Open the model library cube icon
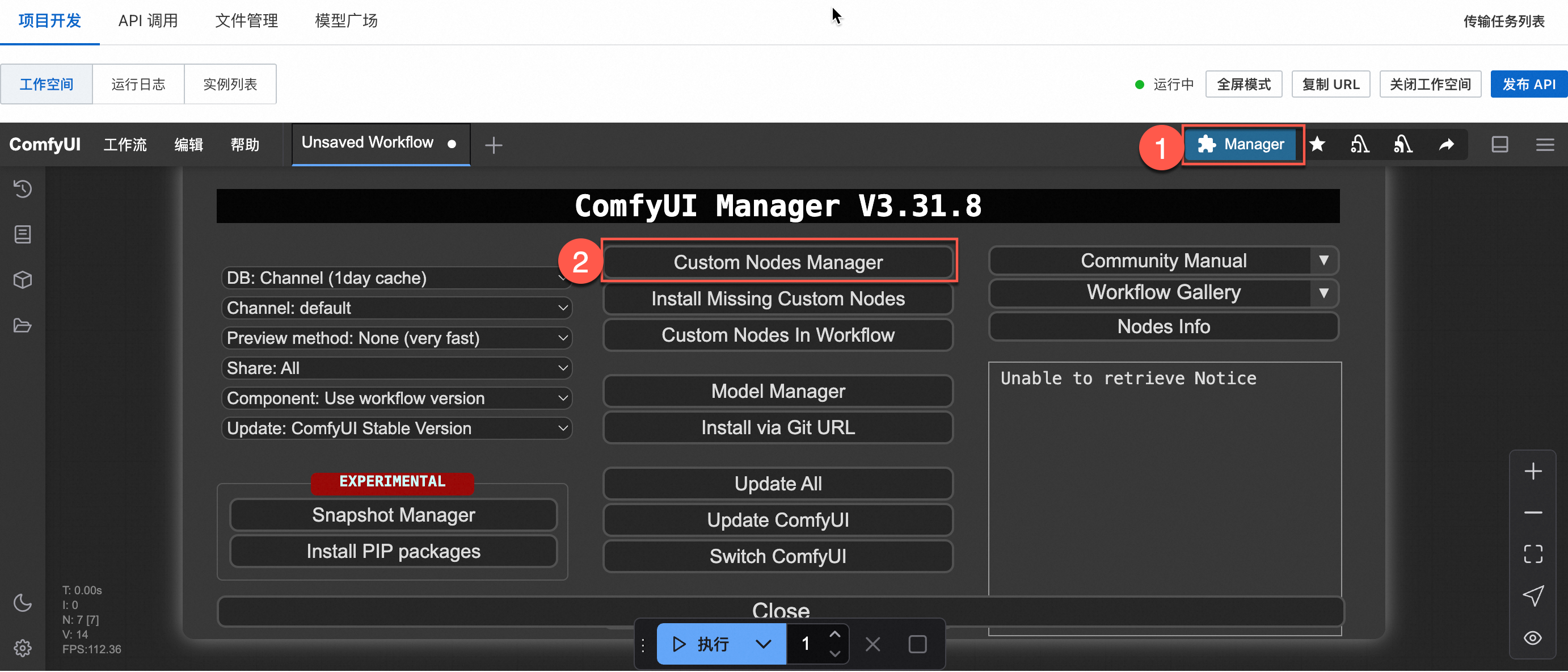Image resolution: width=1568 pixels, height=672 pixels. pyautogui.click(x=23, y=280)
